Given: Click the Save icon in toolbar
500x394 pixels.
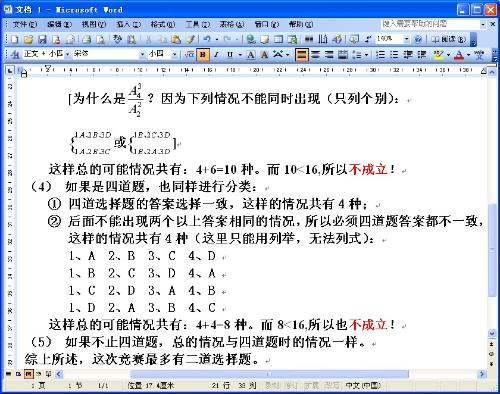Looking at the screenshot, I should (x=42, y=39).
